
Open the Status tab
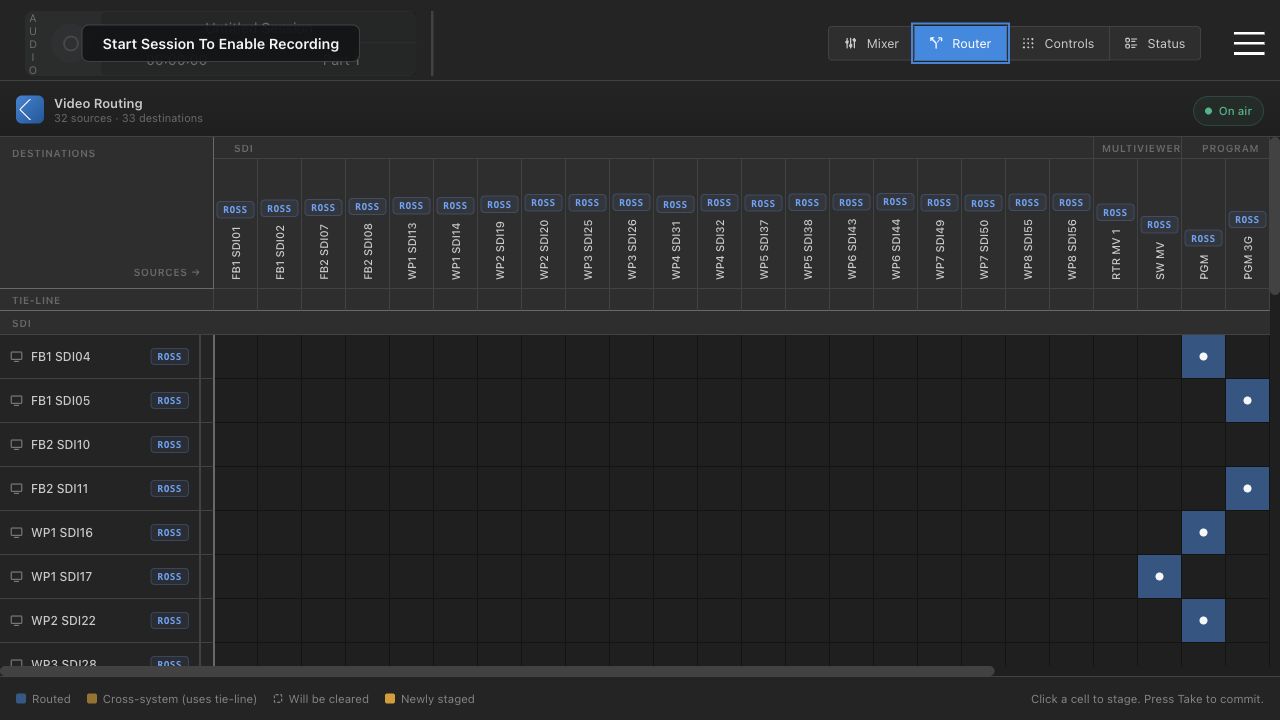click(x=1155, y=43)
